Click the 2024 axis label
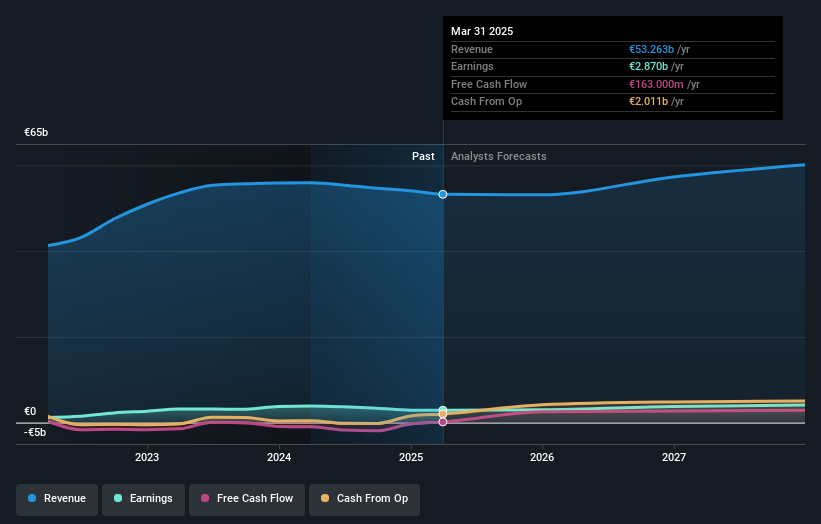The width and height of the screenshot is (821, 524). 279,458
